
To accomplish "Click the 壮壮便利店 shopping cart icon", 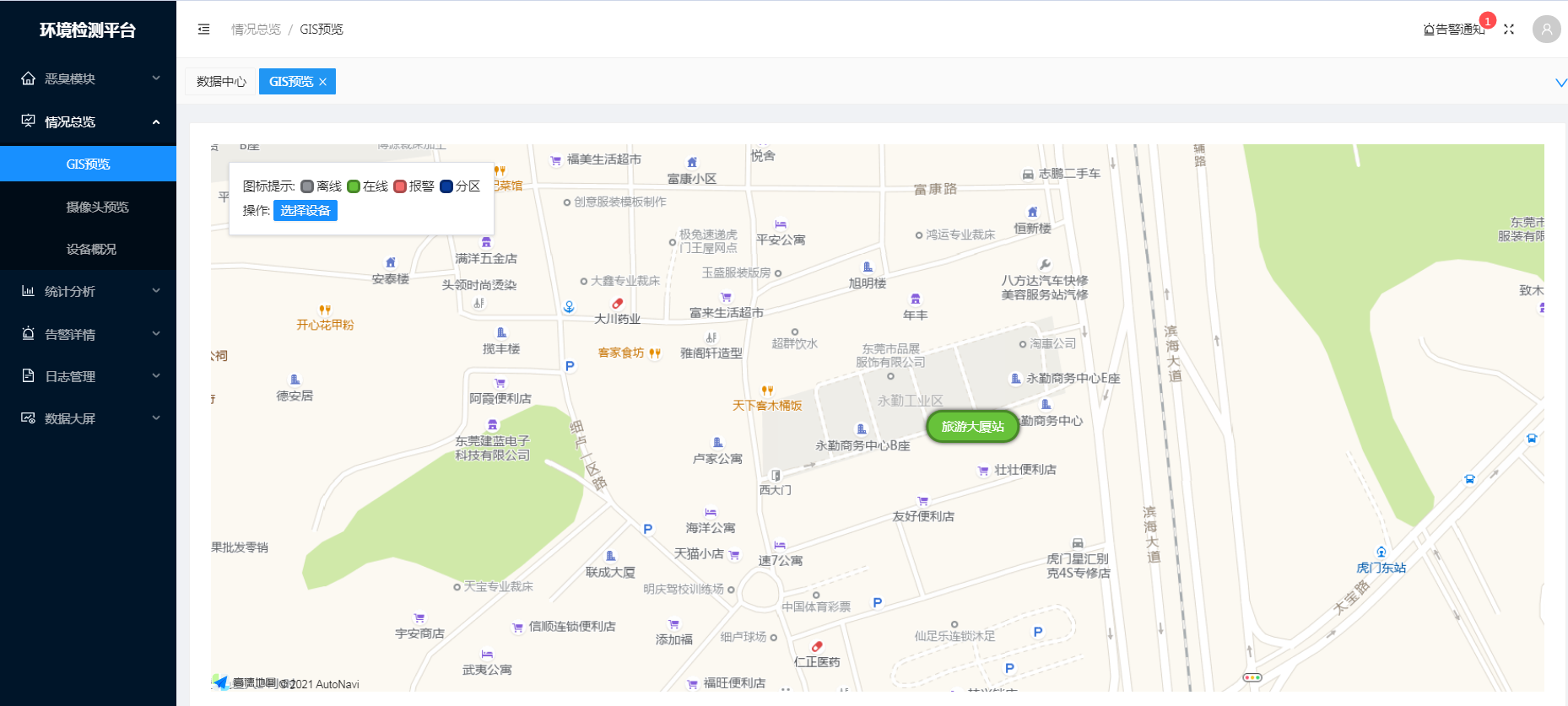I will 983,471.
